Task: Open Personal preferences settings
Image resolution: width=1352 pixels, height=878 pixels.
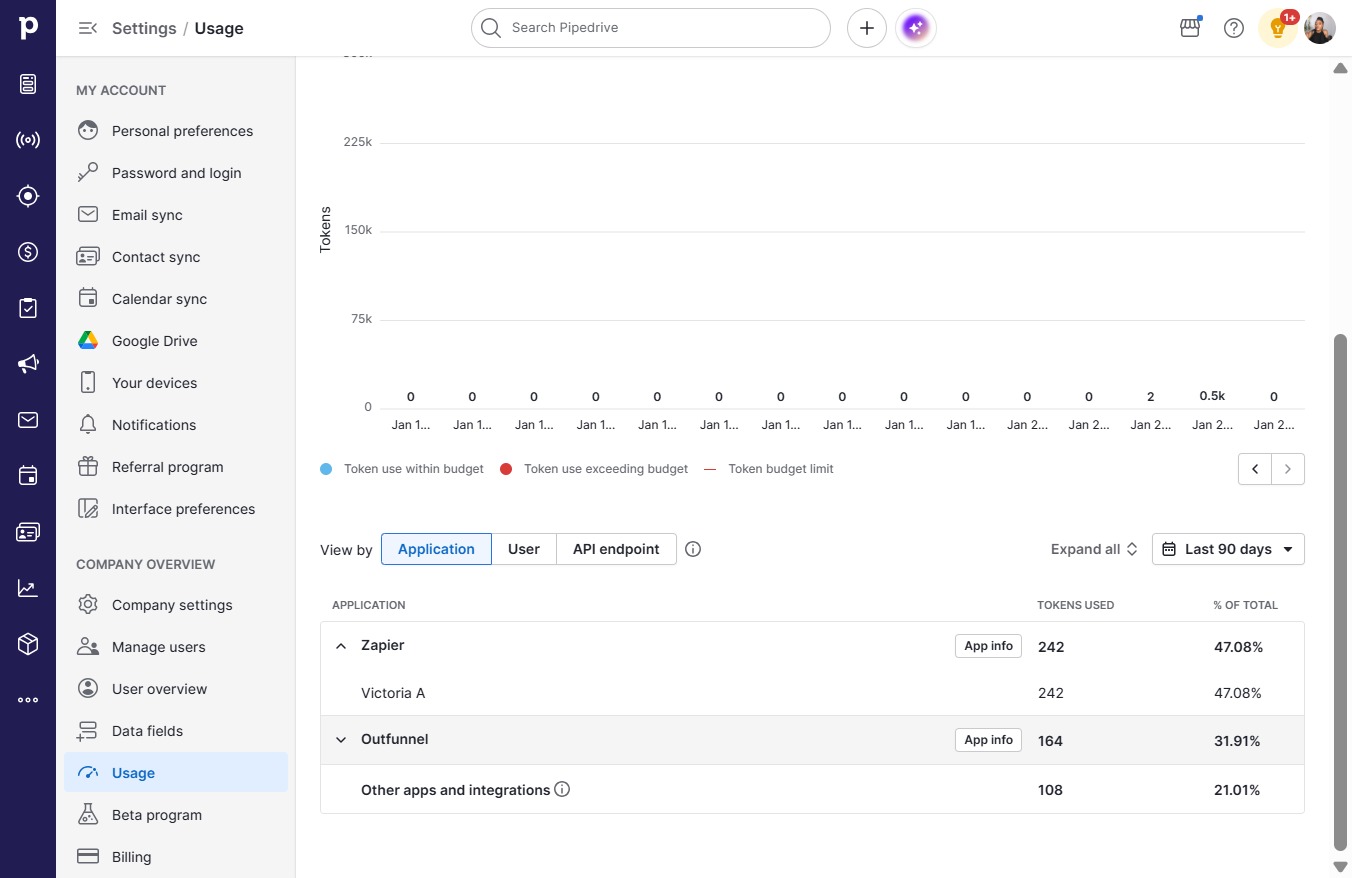Action: click(176, 131)
